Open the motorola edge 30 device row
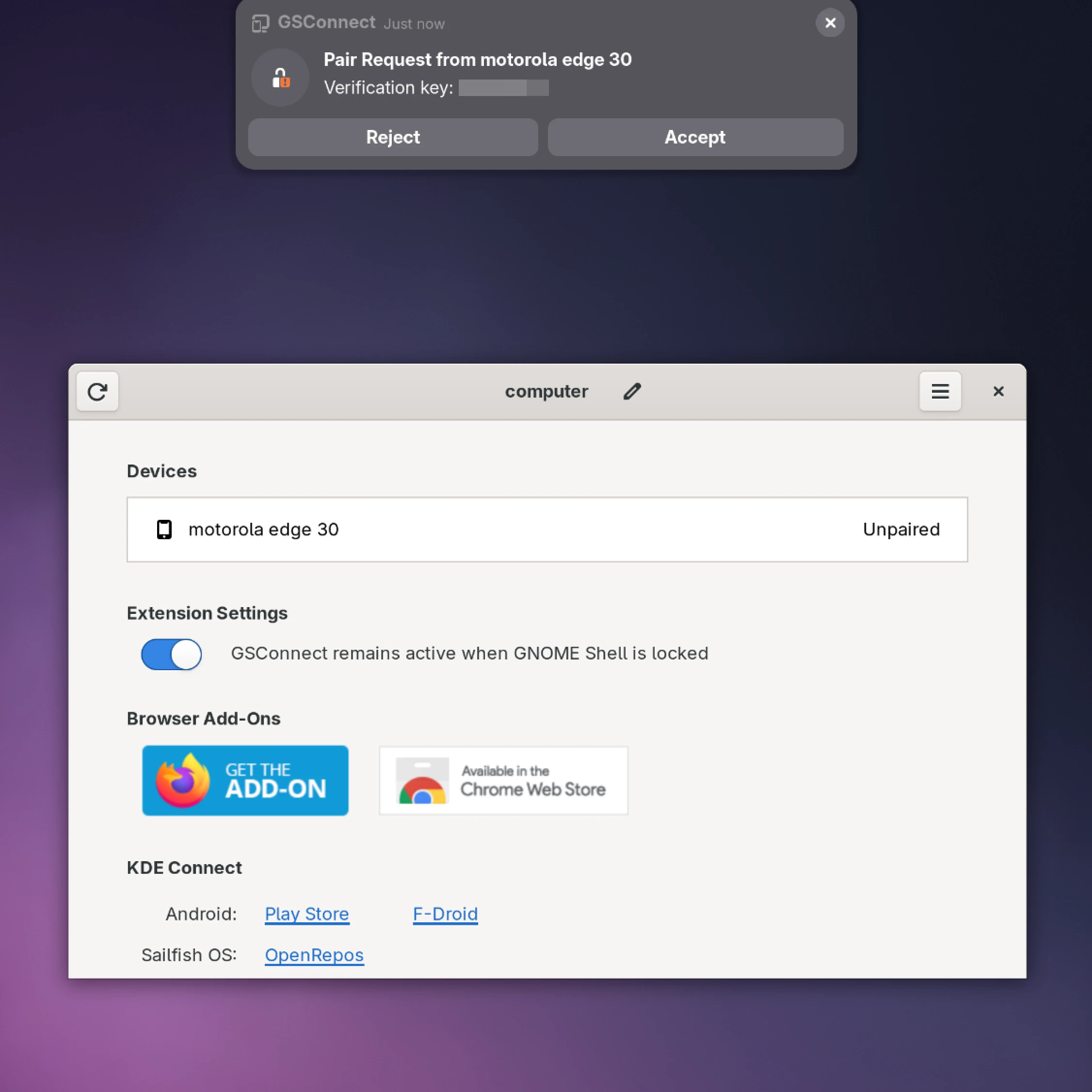Image resolution: width=1092 pixels, height=1092 pixels. coord(546,530)
